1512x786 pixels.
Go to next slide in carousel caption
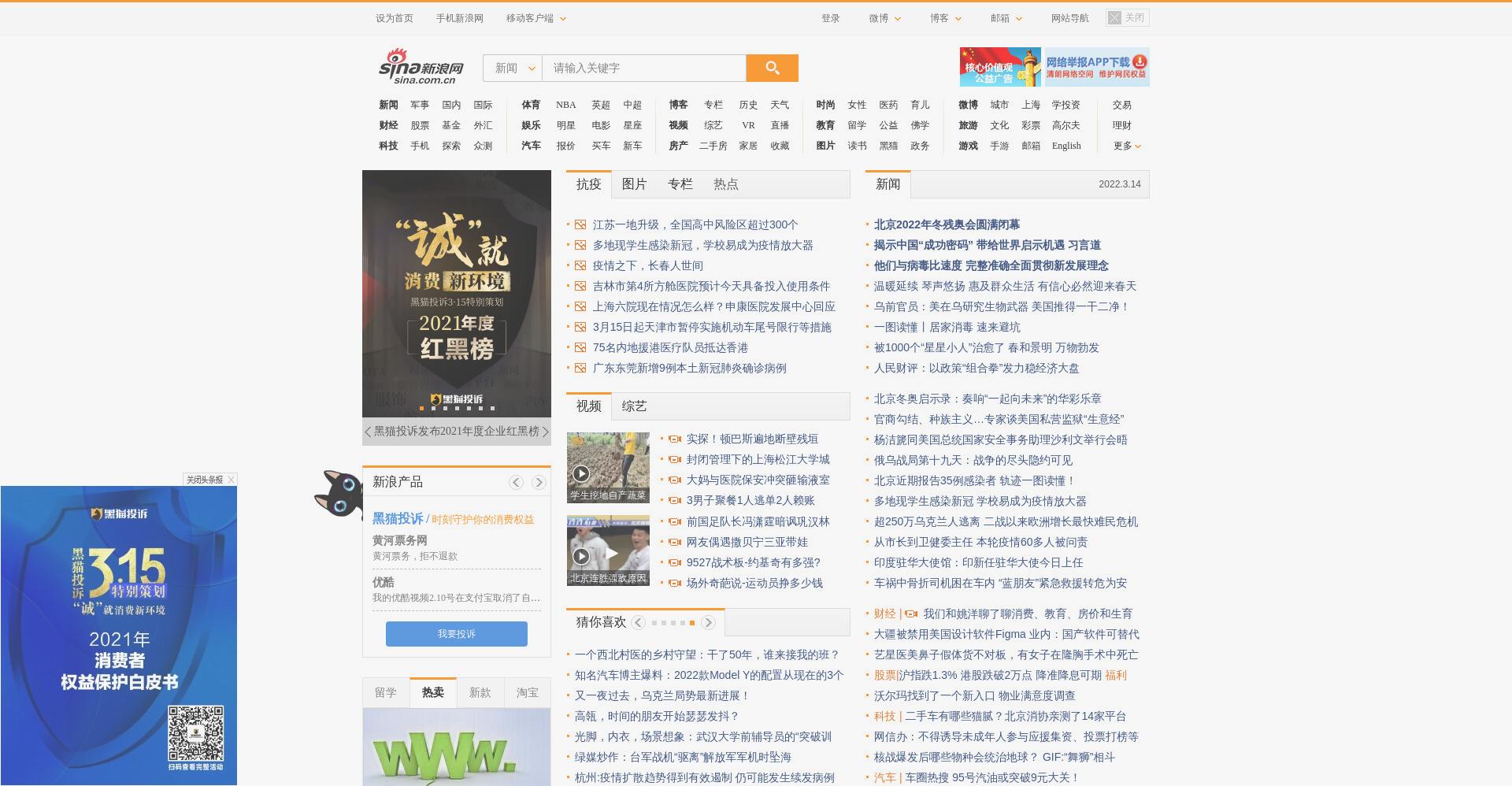point(545,432)
